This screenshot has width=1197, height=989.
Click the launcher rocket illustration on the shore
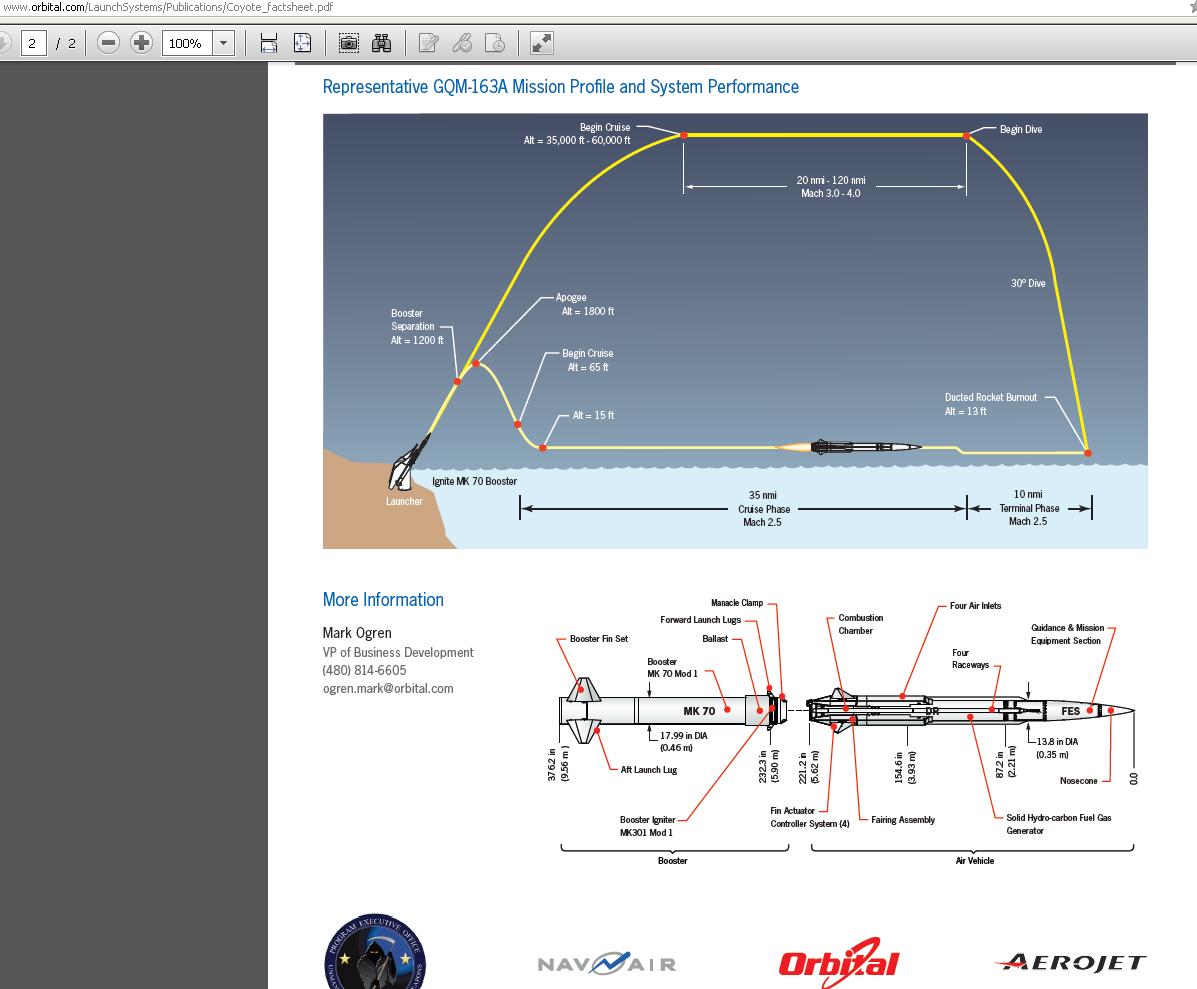click(x=408, y=463)
